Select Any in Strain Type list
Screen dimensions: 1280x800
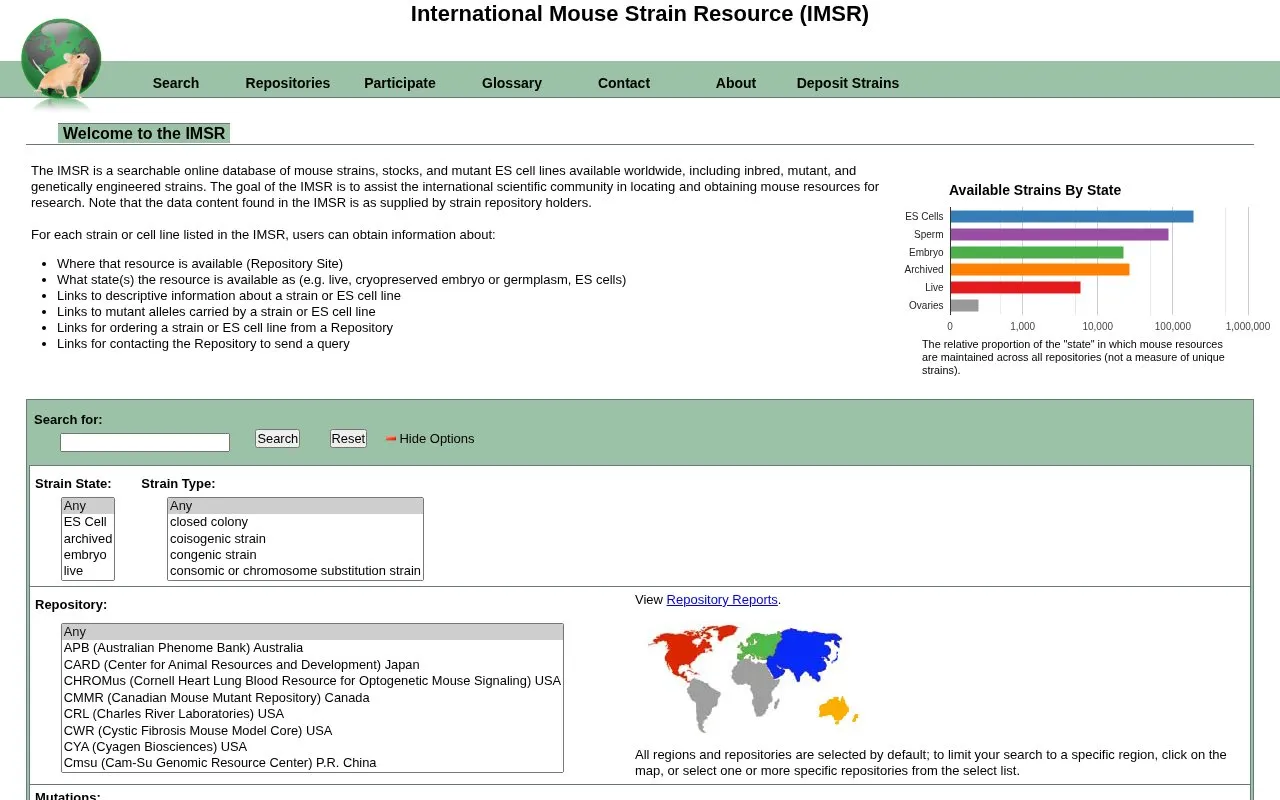[x=295, y=506]
